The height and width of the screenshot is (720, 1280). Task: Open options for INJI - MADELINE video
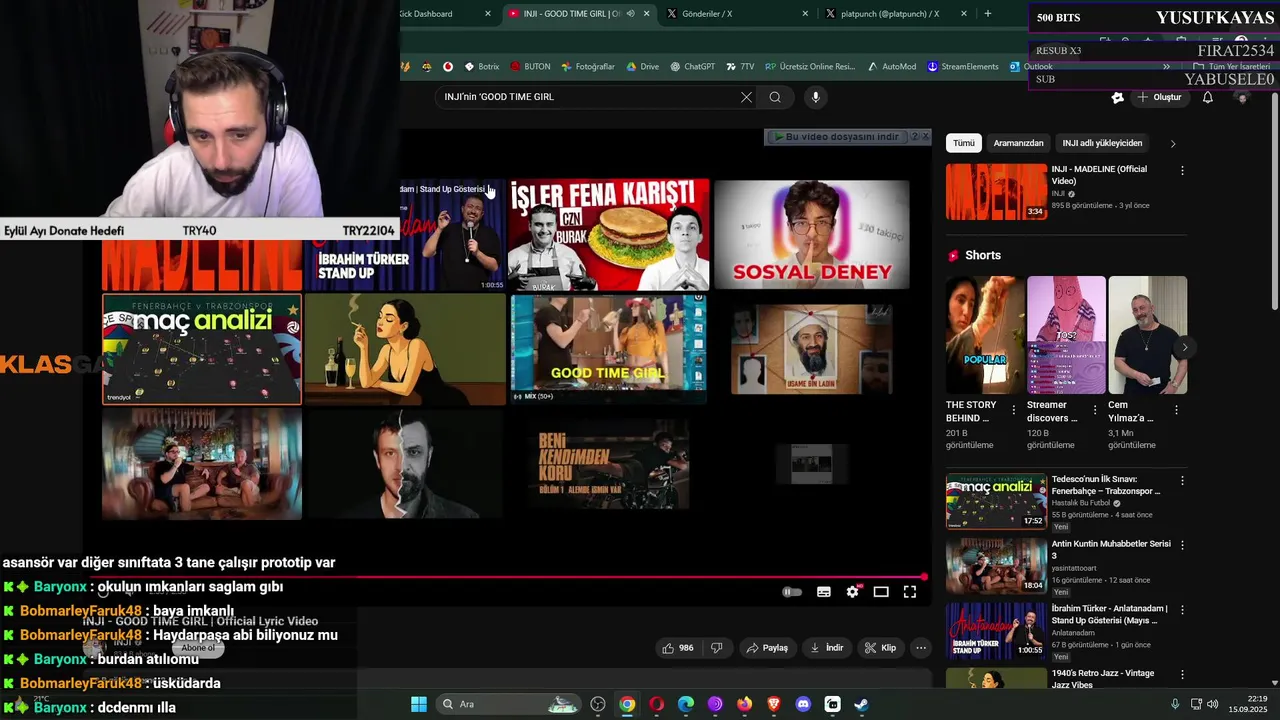tap(1182, 171)
